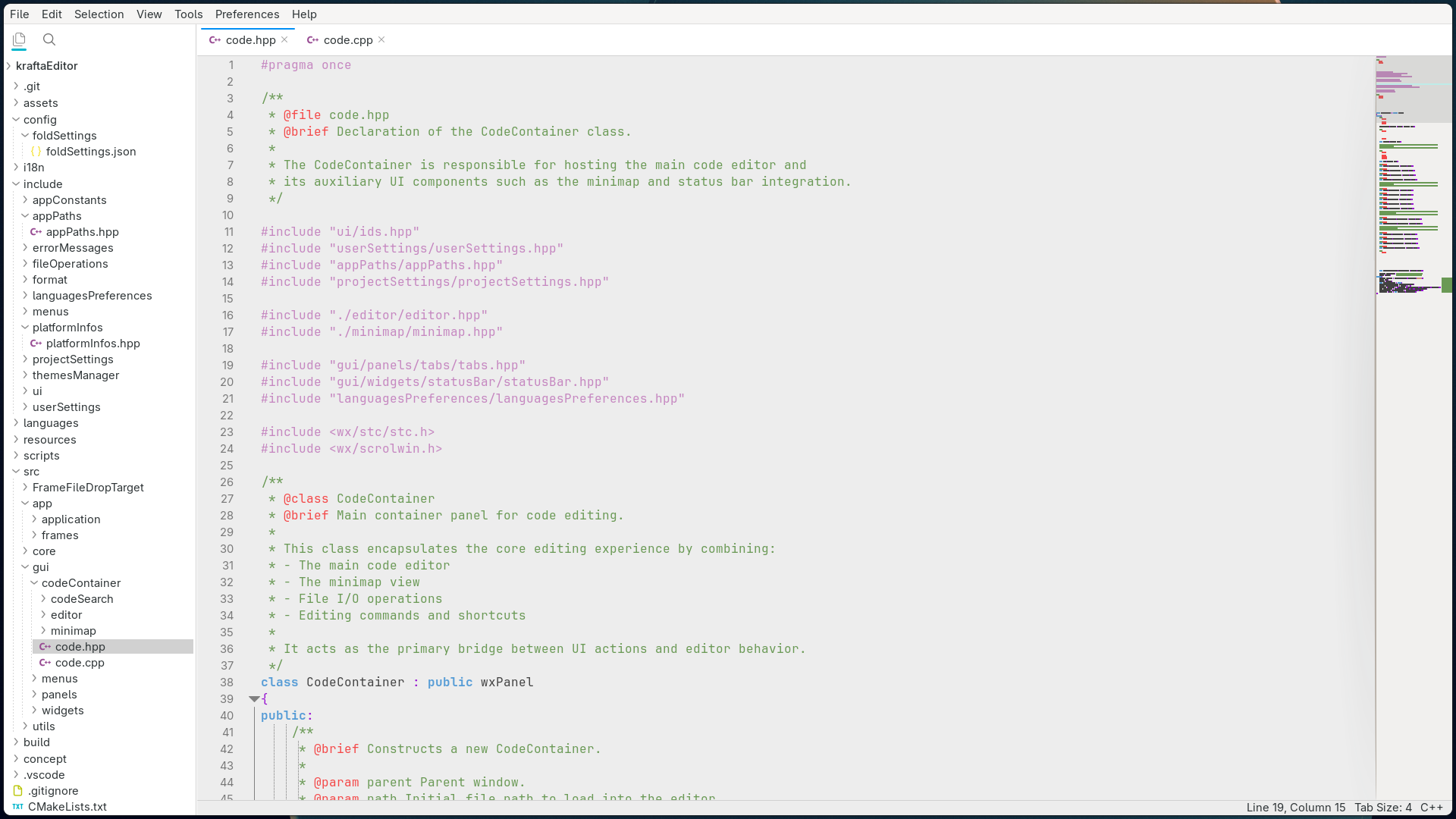This screenshot has height=819, width=1456.
Task: Collapse the code fold triangle at line 39
Action: (x=254, y=699)
